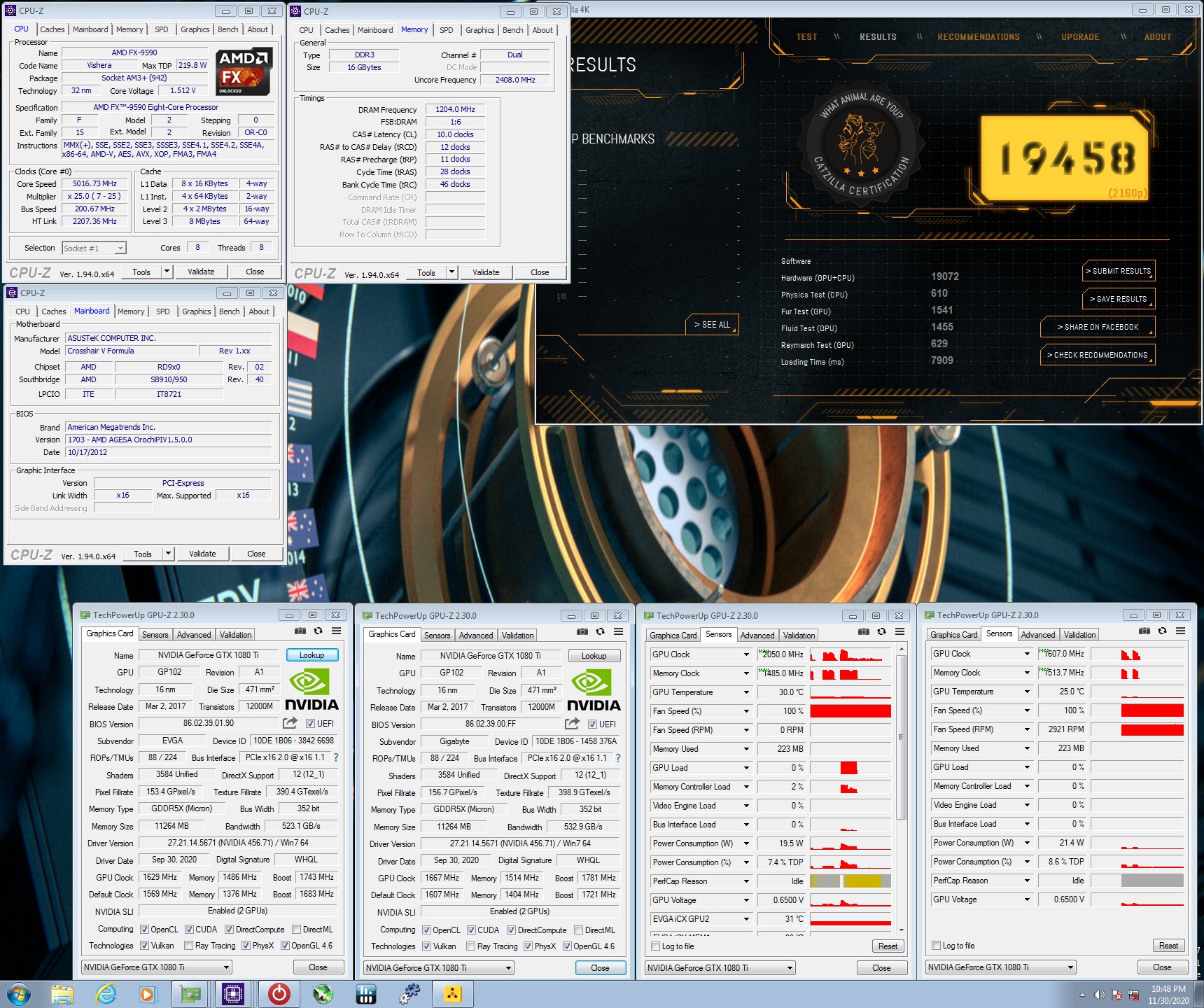Click volume speaker icon in system tray
The width and height of the screenshot is (1204, 1008).
pyautogui.click(x=1099, y=995)
